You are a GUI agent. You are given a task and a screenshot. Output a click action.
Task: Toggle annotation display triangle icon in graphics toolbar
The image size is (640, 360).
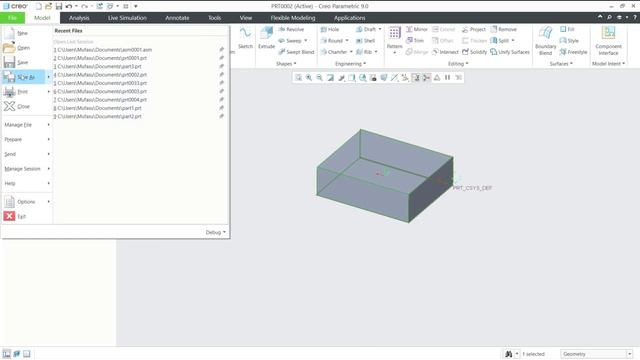coord(437,78)
